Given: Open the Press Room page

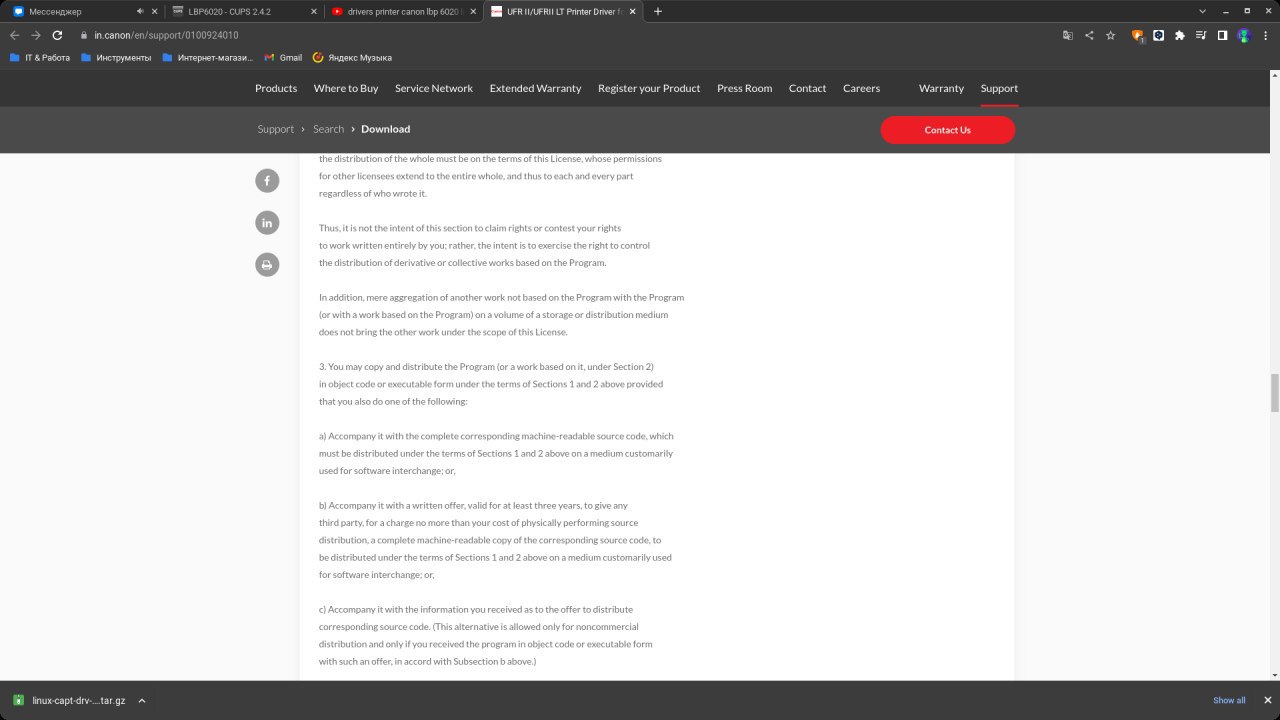Looking at the screenshot, I should (x=744, y=88).
